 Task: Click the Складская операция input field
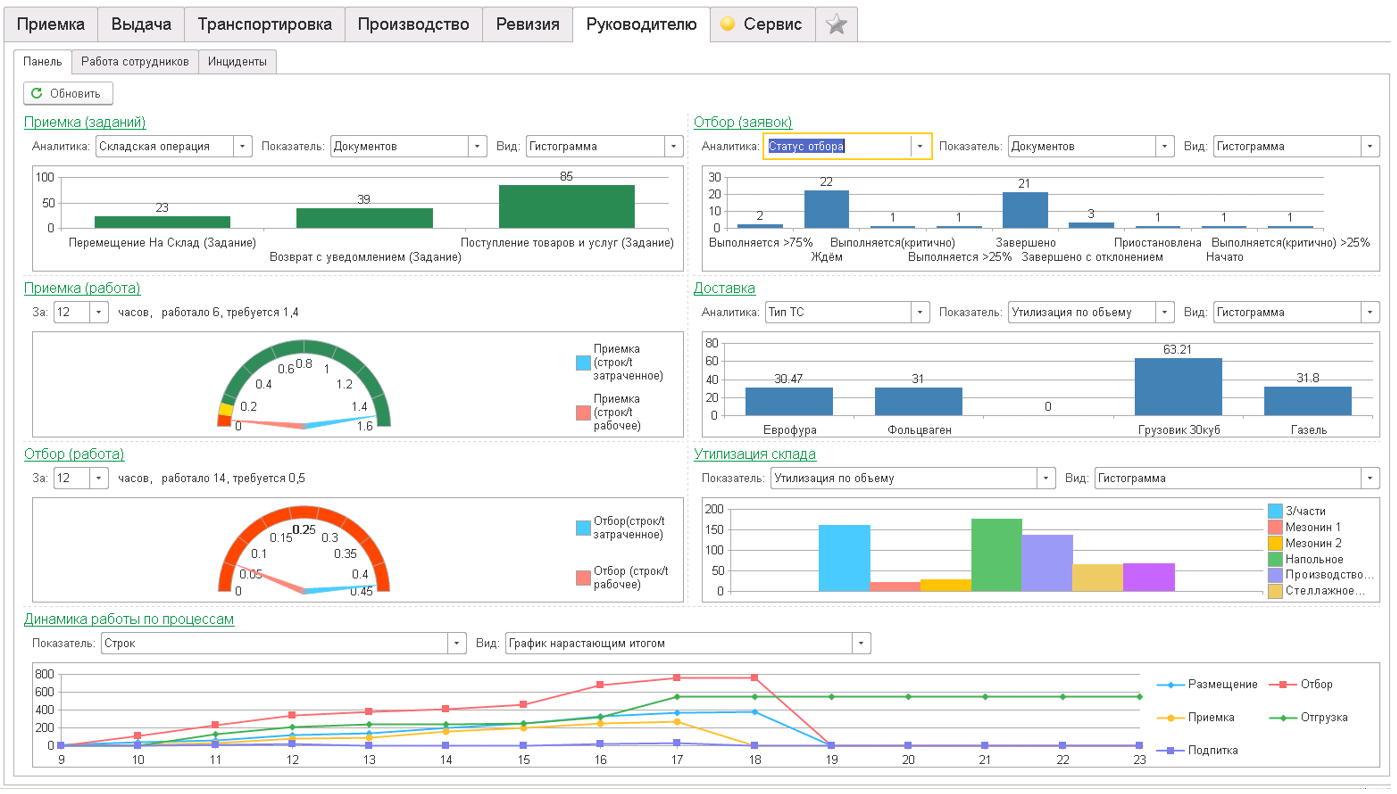tap(165, 146)
